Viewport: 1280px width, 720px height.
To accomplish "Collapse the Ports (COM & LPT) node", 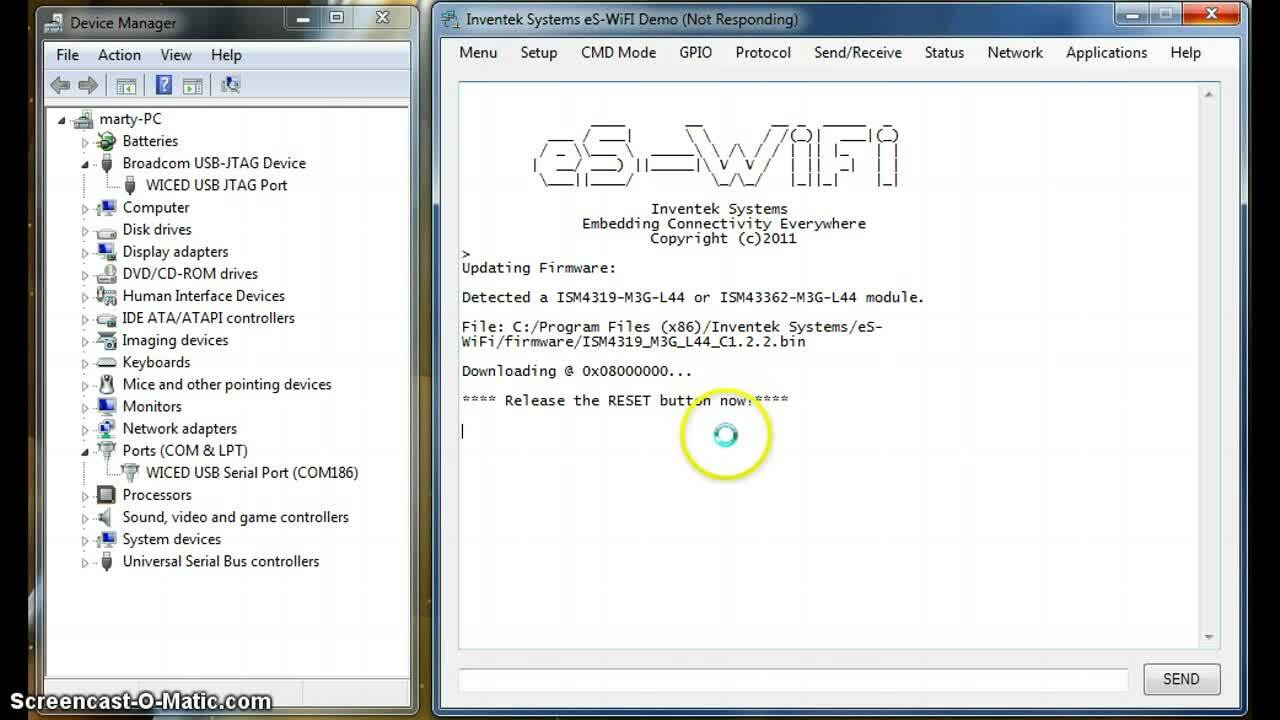I will (x=85, y=451).
